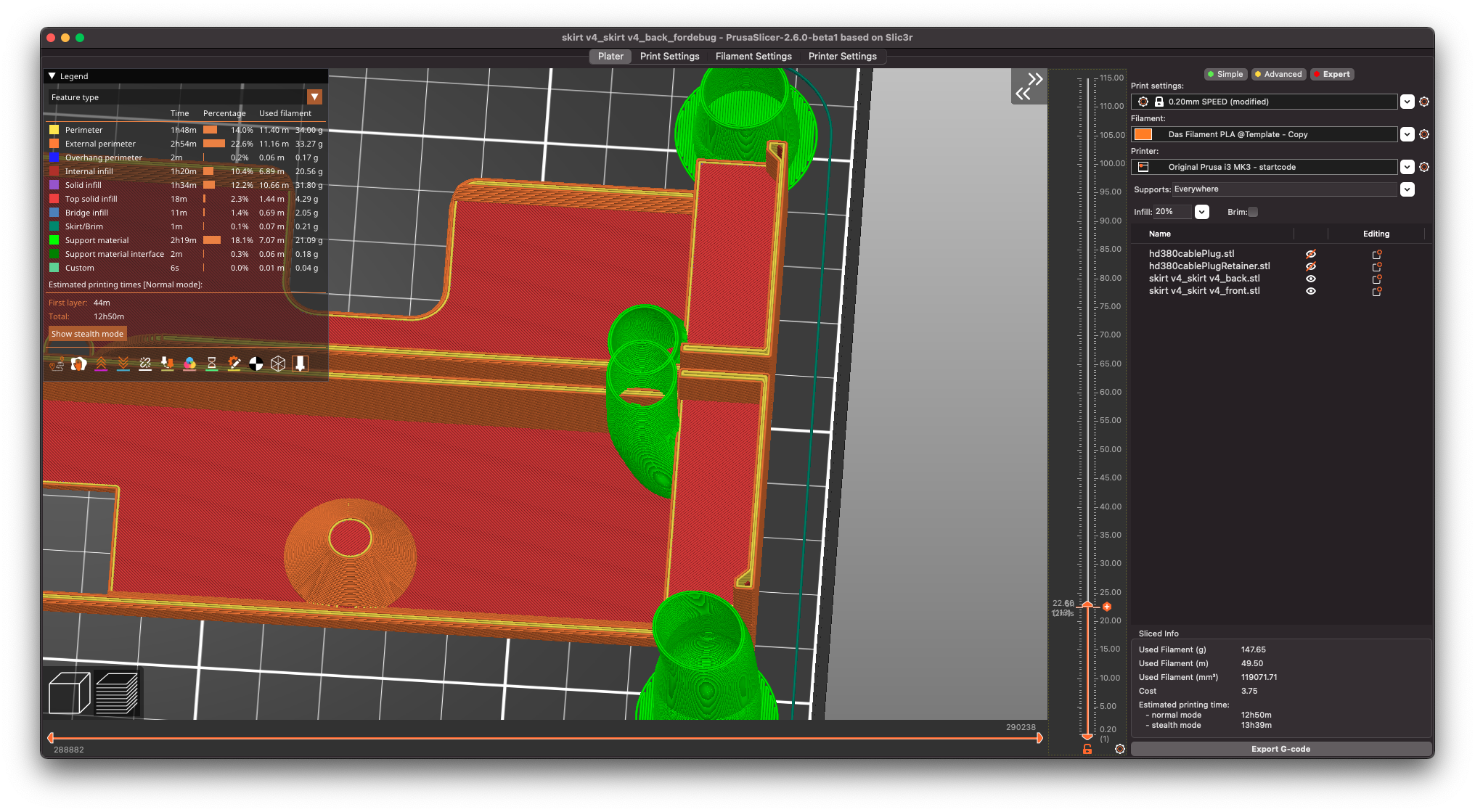
Task: Click the layer slider lock icon
Action: tap(1087, 749)
